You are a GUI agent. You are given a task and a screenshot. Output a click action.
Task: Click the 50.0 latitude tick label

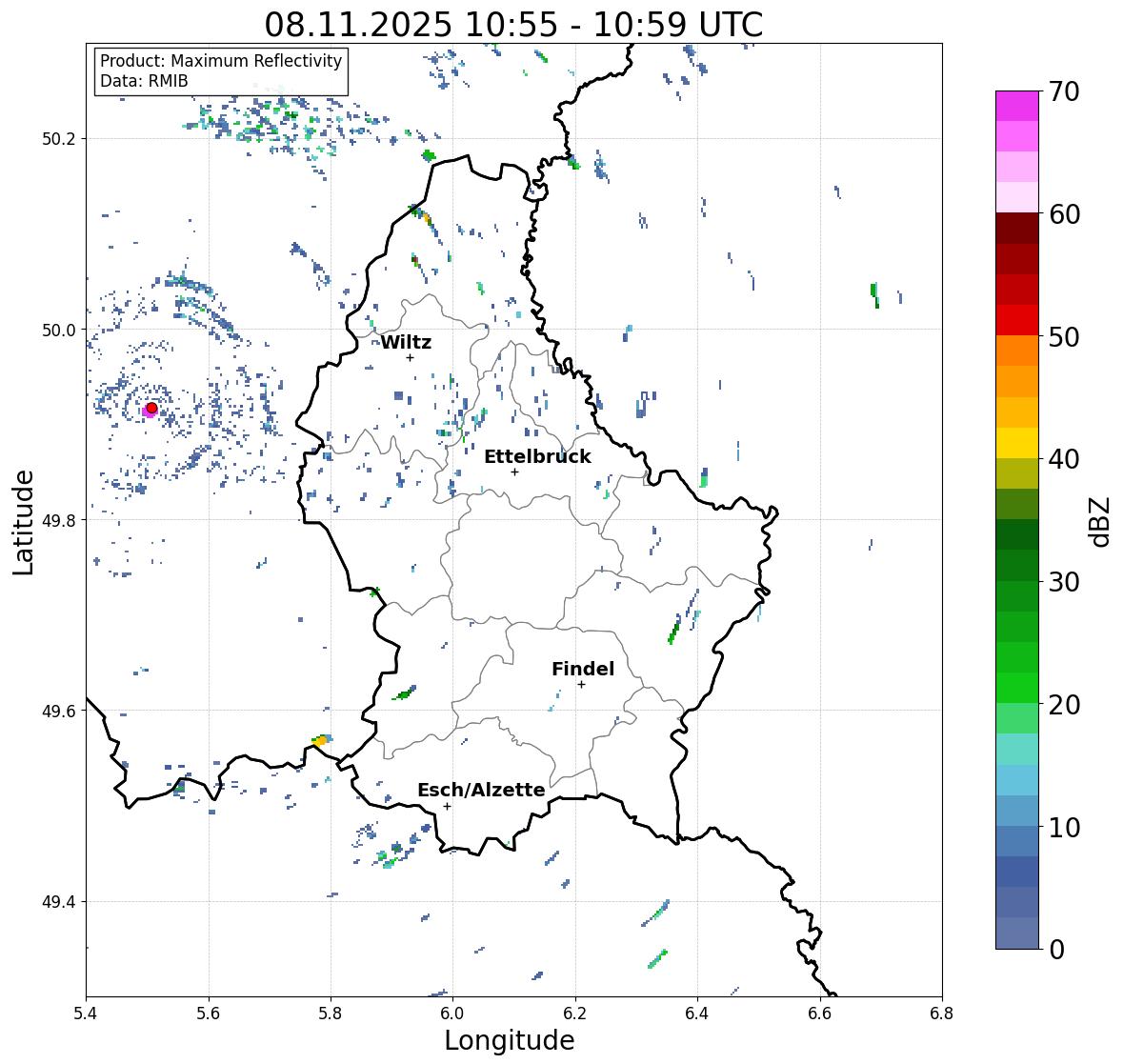pos(59,331)
